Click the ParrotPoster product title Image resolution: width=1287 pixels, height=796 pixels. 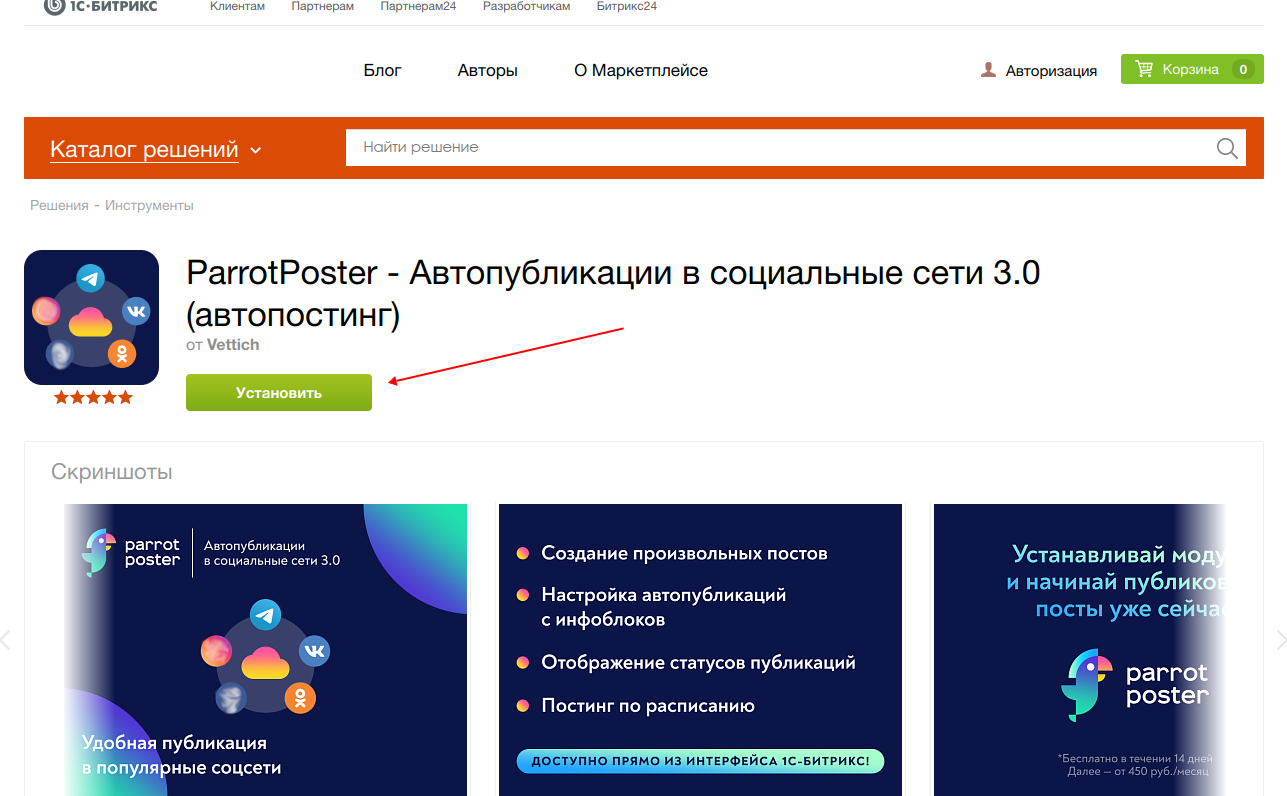click(x=613, y=293)
